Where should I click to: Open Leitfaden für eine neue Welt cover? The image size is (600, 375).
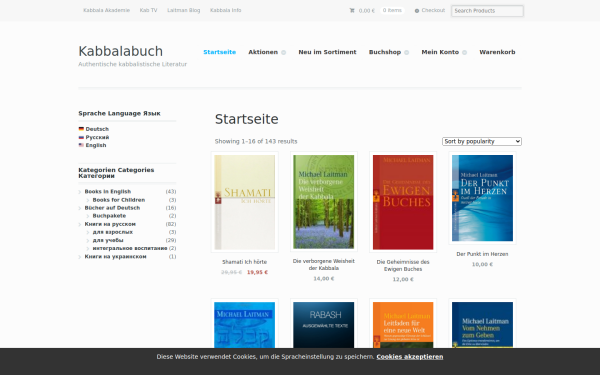(403, 324)
